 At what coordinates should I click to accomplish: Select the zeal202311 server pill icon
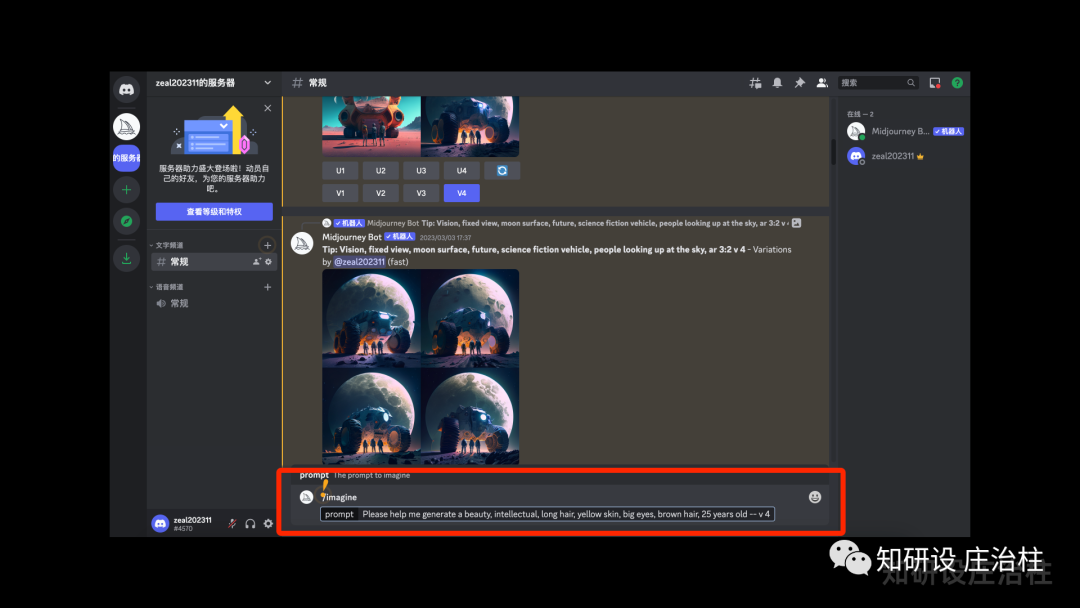click(126, 158)
